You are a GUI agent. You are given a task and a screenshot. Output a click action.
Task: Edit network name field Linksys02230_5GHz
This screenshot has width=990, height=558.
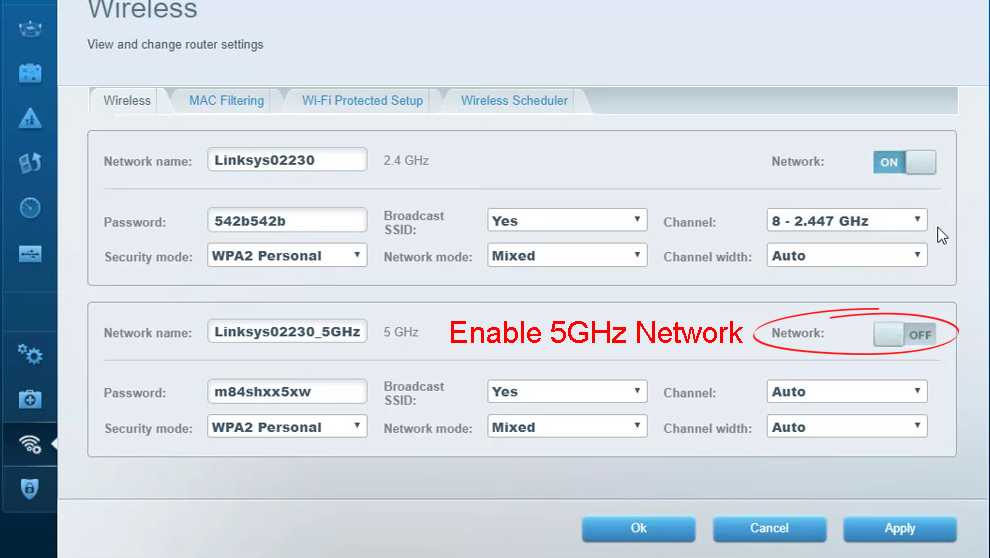point(287,331)
